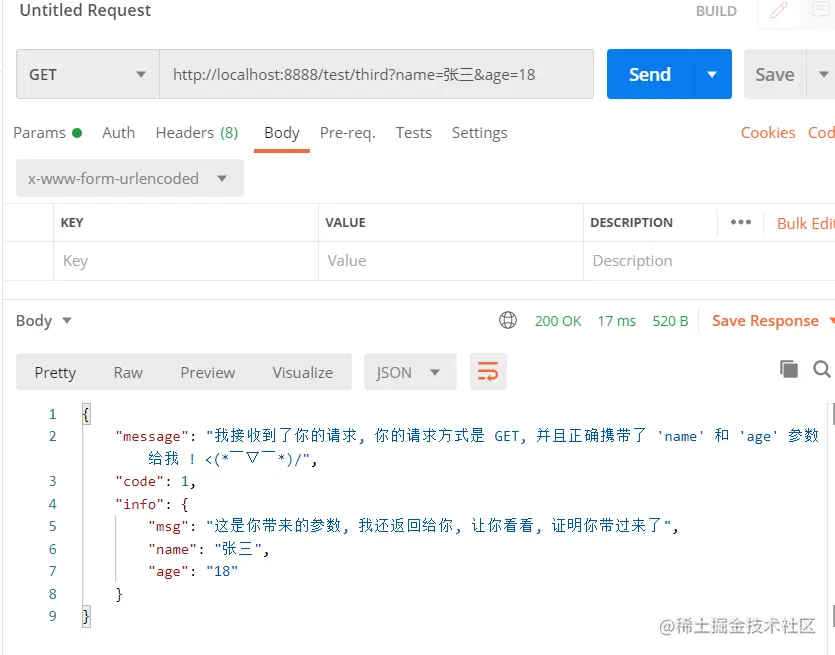Image resolution: width=835 pixels, height=655 pixels.
Task: Open the three-dot menu on the params table
Action: pyautogui.click(x=740, y=222)
